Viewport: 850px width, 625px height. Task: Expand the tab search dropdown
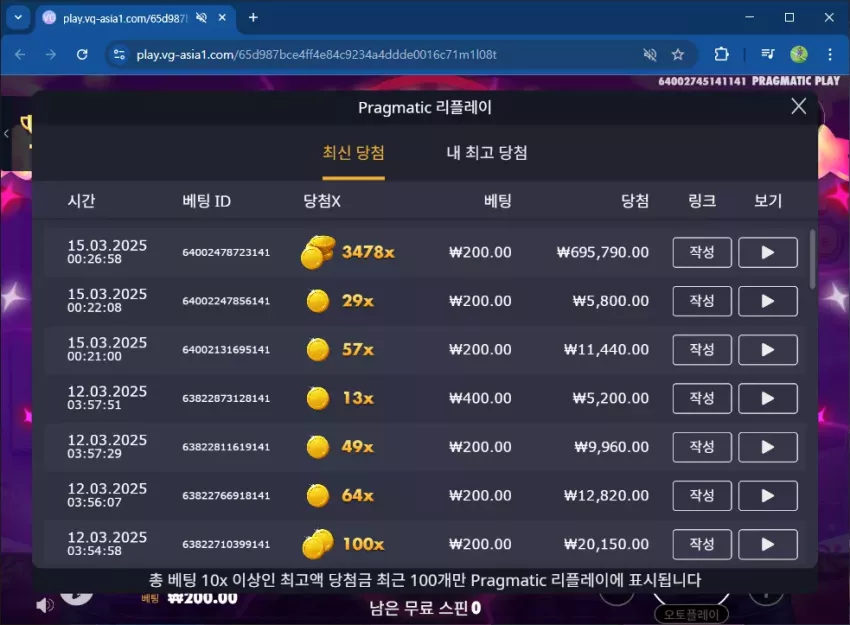pos(18,17)
